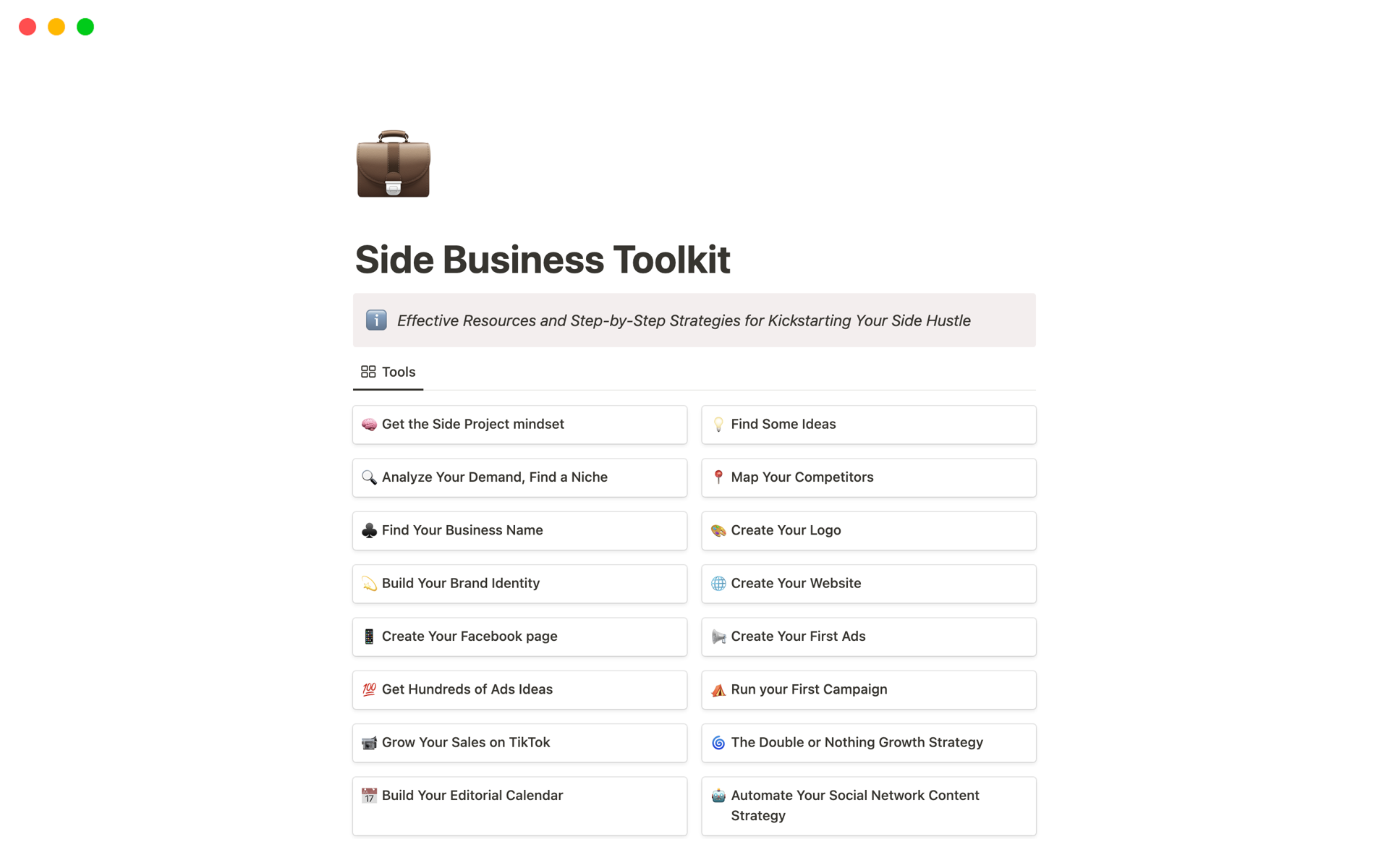1389x868 pixels.
Task: Click the blue info callout icon
Action: [376, 320]
